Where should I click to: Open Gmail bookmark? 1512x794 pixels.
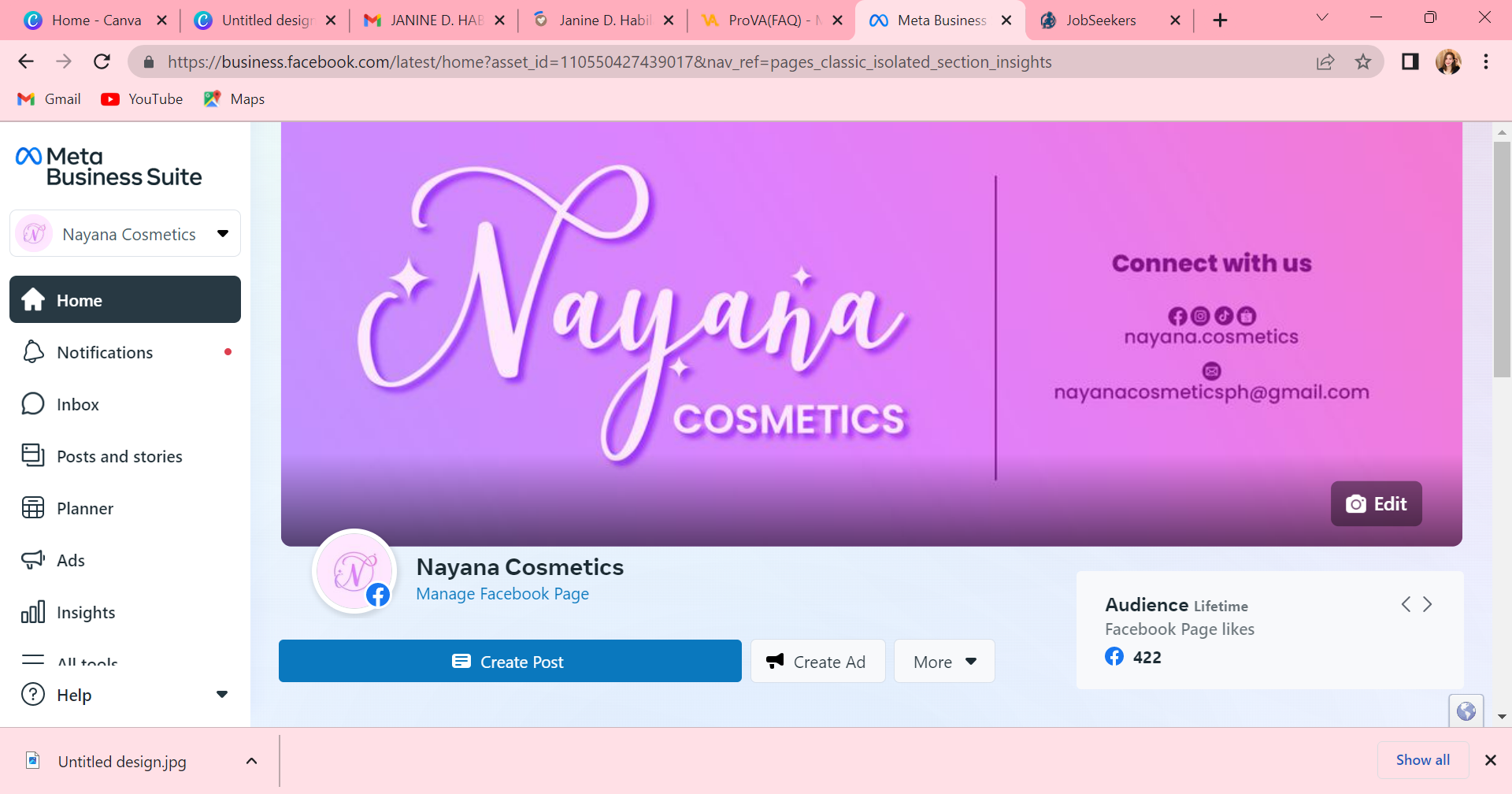coord(49,99)
